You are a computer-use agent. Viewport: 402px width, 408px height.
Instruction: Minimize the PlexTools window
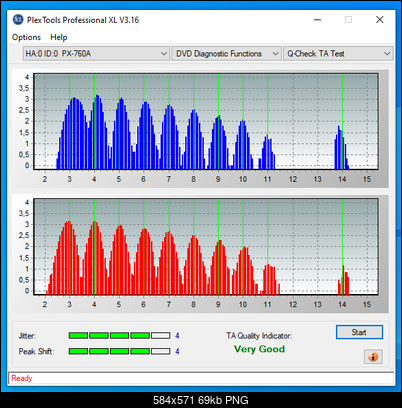(x=317, y=20)
